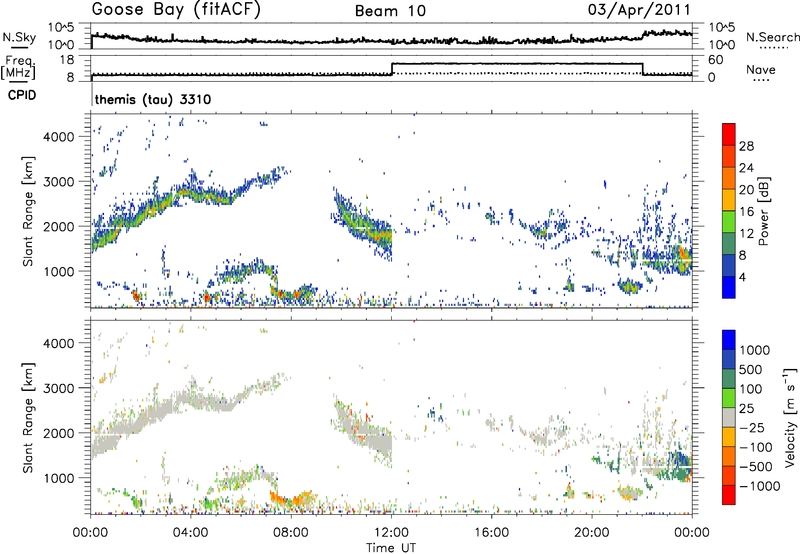Click the "28" power colorbar tick
Screen dimensions: 800x554
tap(746, 146)
